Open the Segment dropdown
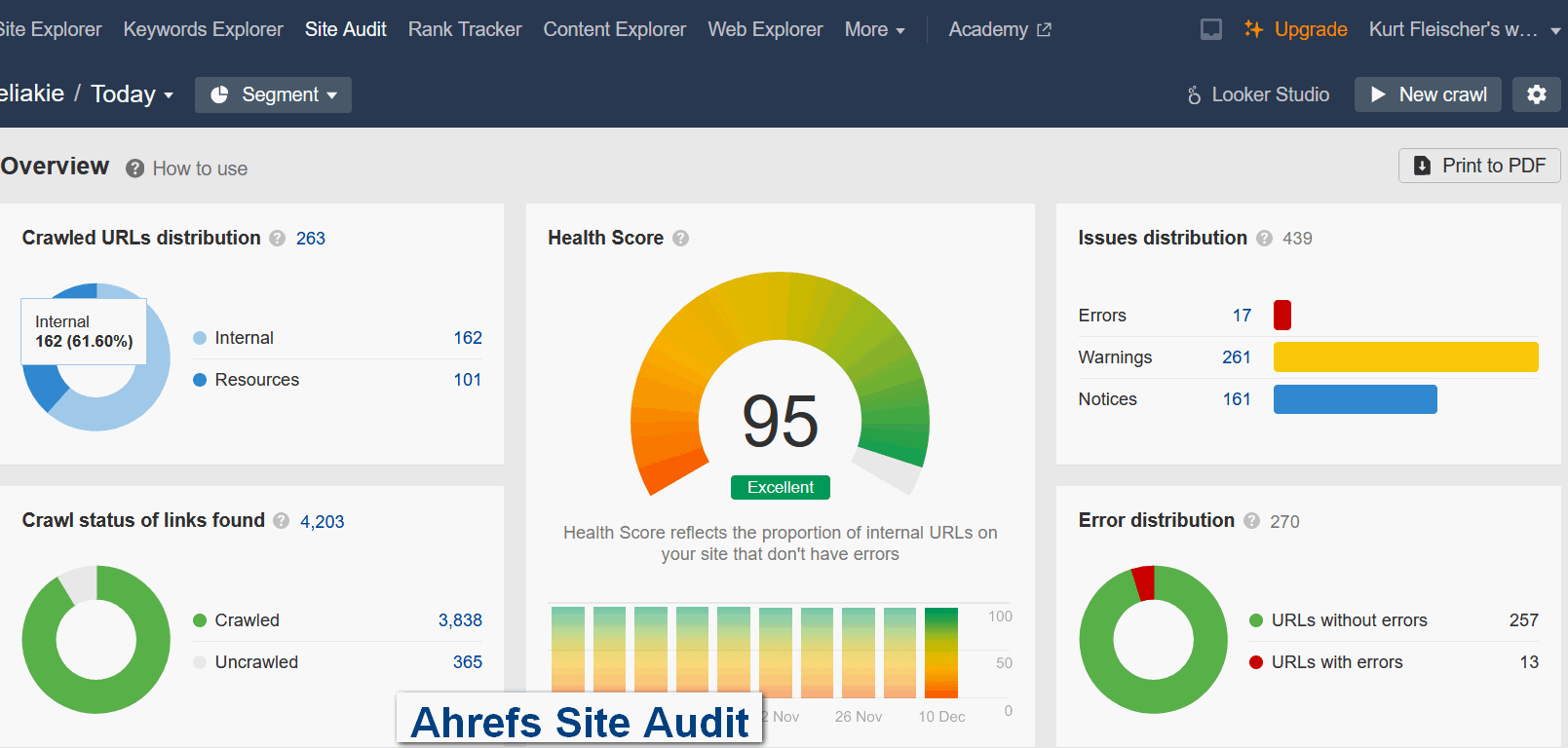1568x748 pixels. pyautogui.click(x=273, y=94)
